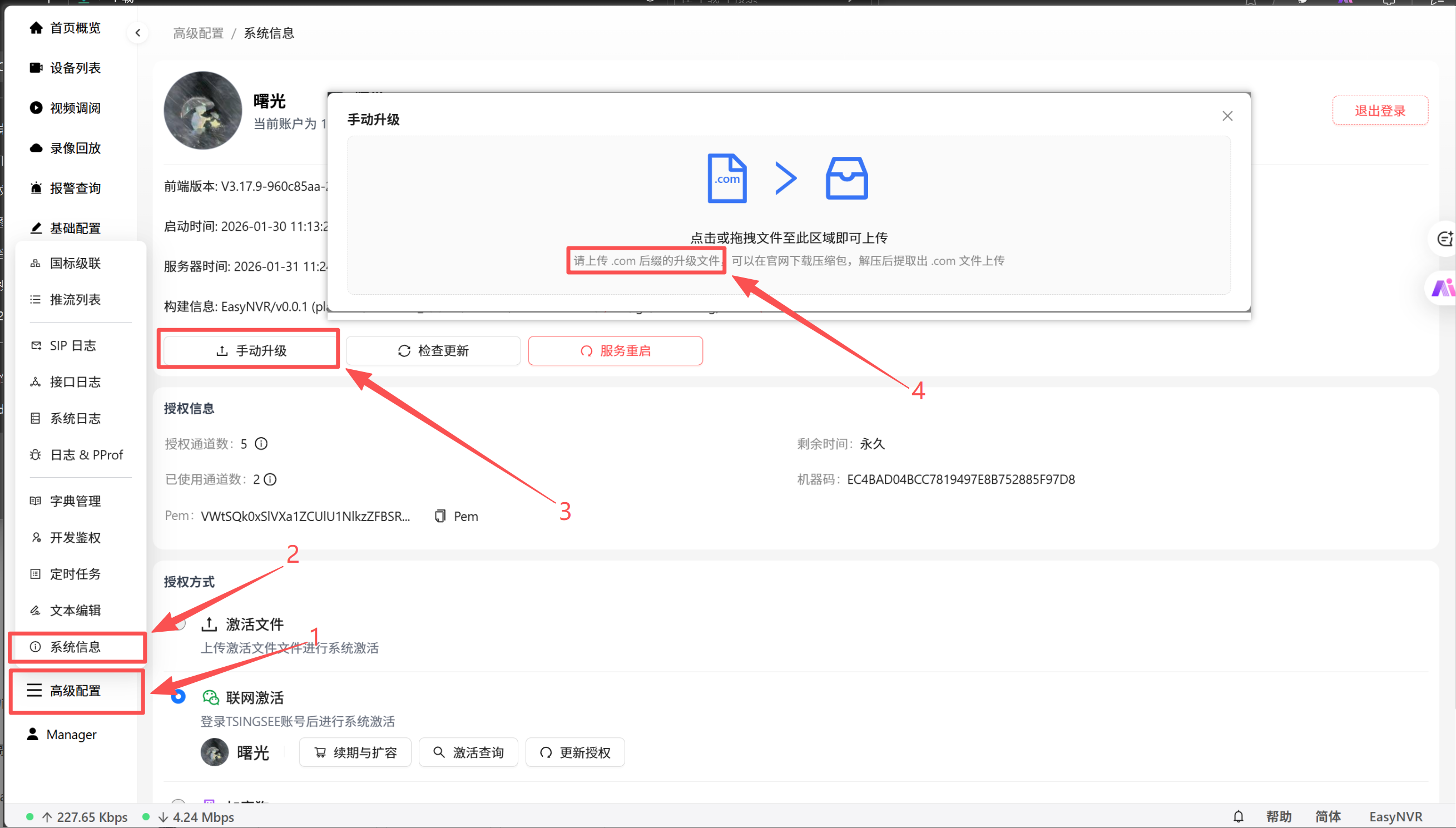Click the info icon beside 已使用通道数
1456x828 pixels.
pos(271,479)
